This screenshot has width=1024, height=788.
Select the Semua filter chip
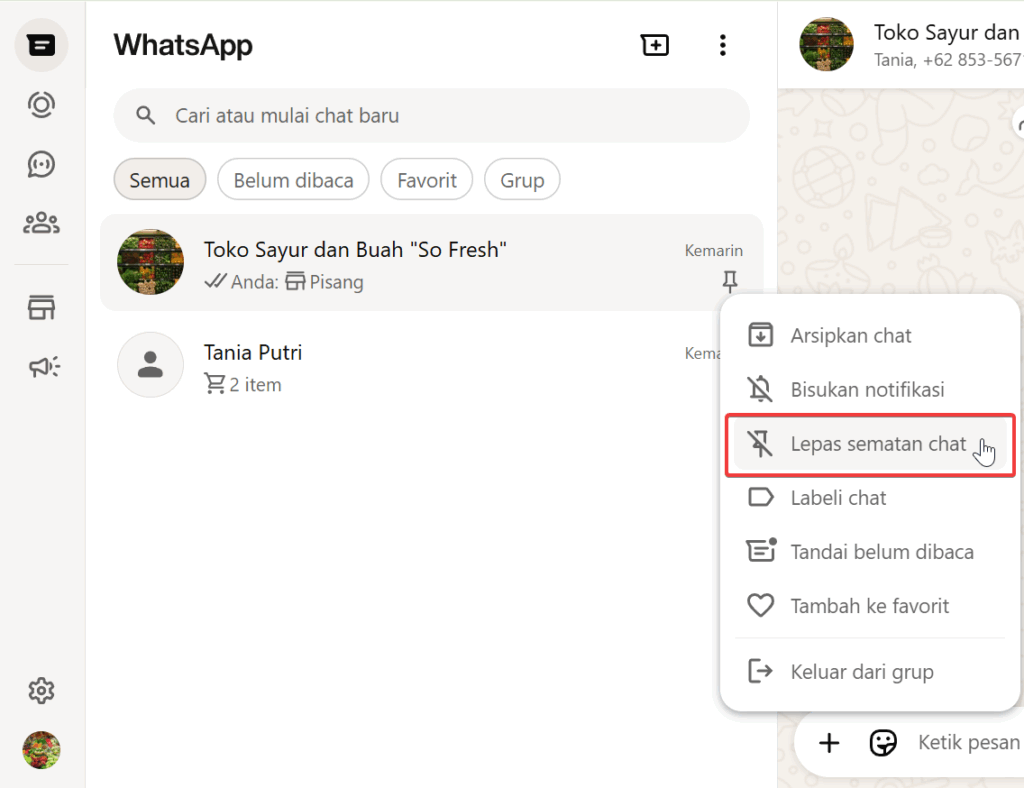click(x=160, y=180)
